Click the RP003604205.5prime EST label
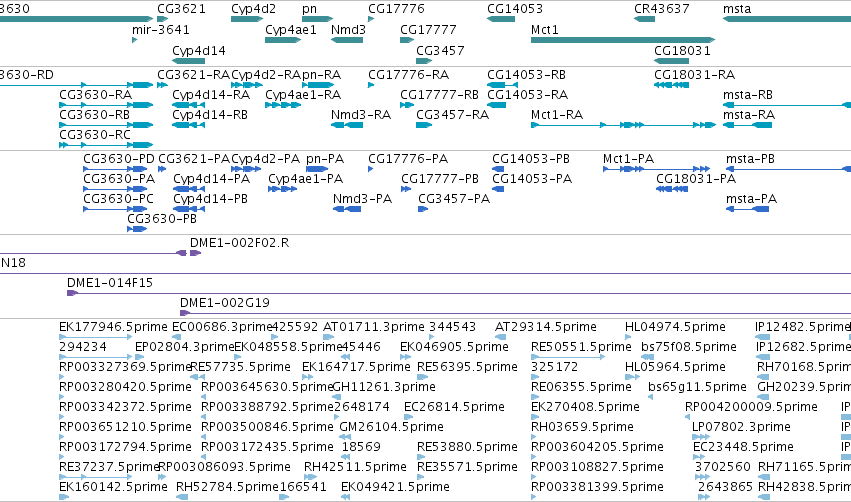Image resolution: width=851 pixels, height=502 pixels. tap(597, 447)
